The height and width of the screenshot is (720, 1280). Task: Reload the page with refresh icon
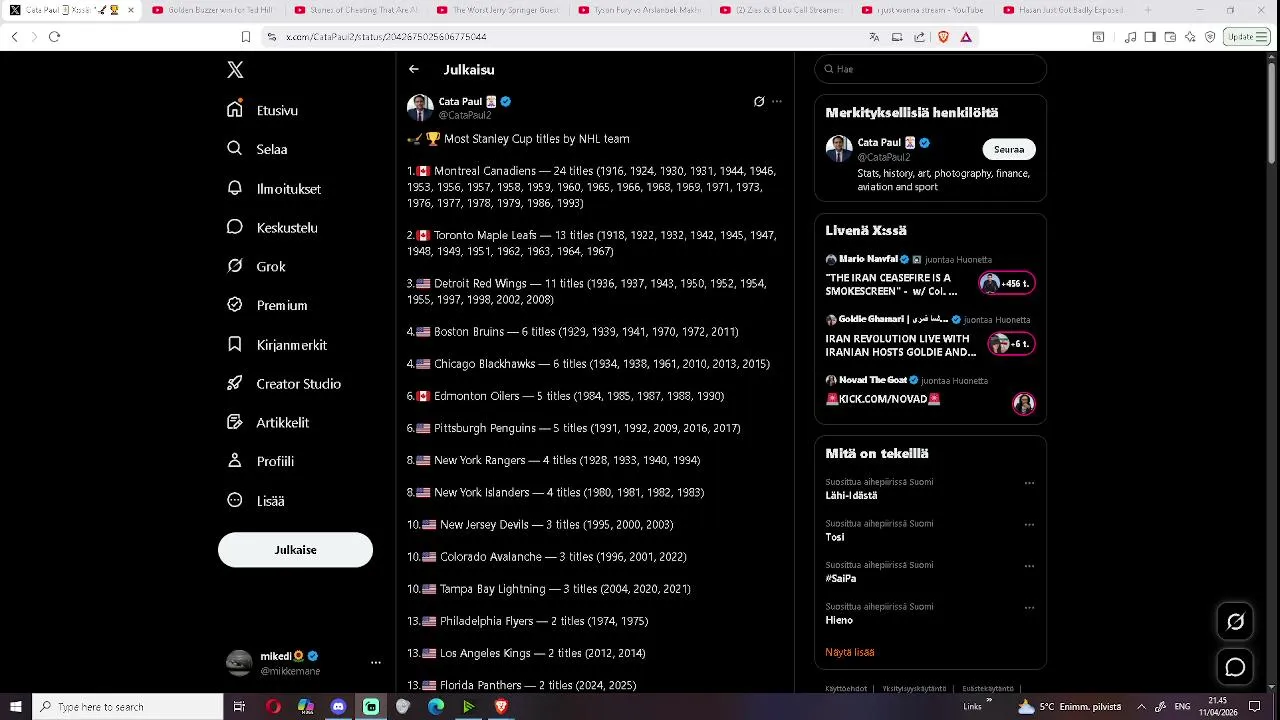point(54,36)
